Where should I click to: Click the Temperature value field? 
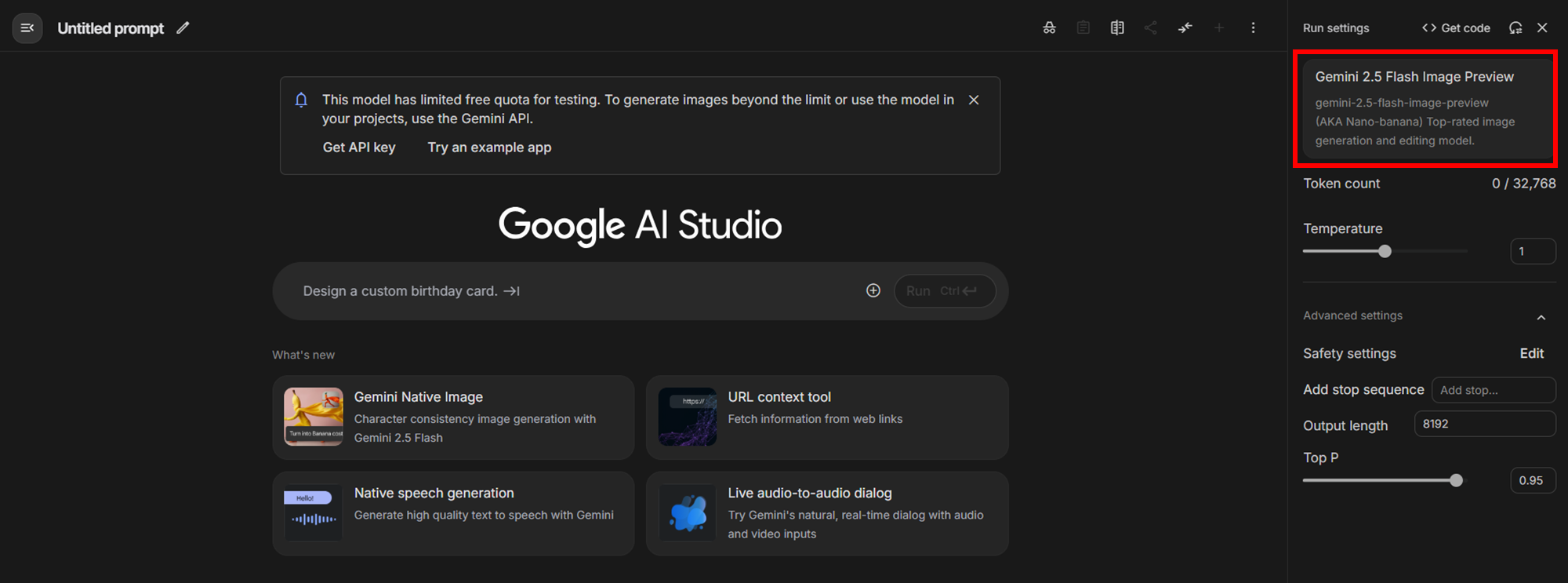pyautogui.click(x=1533, y=252)
